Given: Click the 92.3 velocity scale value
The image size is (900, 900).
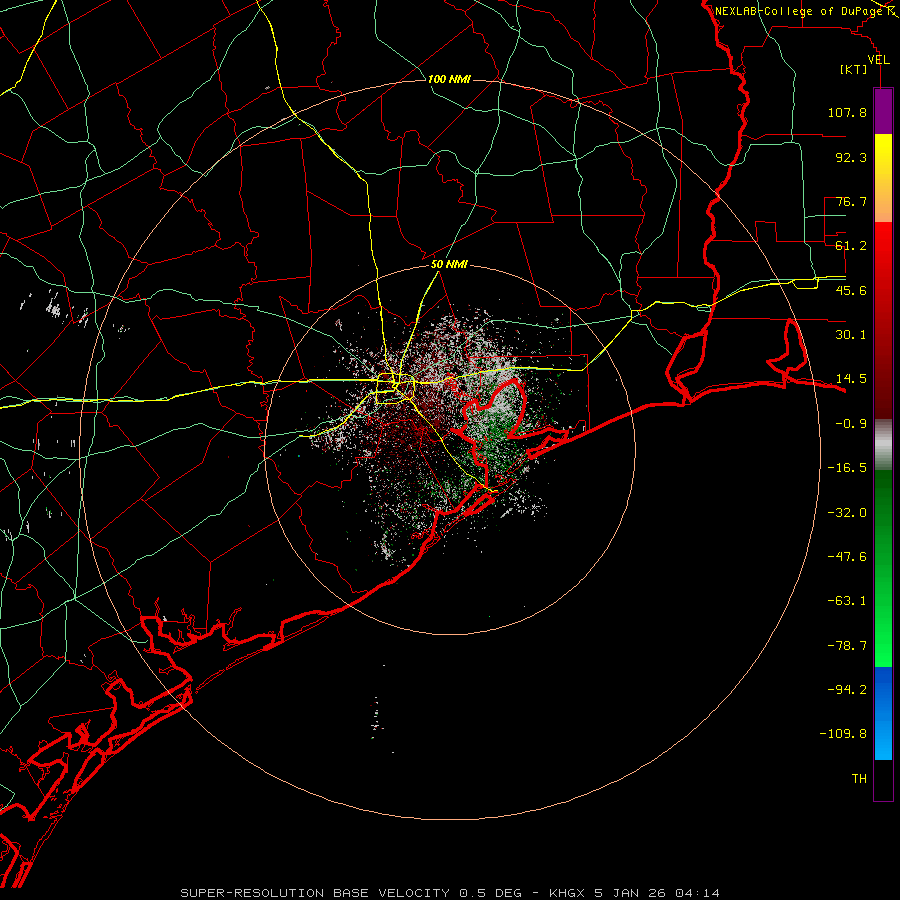Looking at the screenshot, I should [x=851, y=157].
